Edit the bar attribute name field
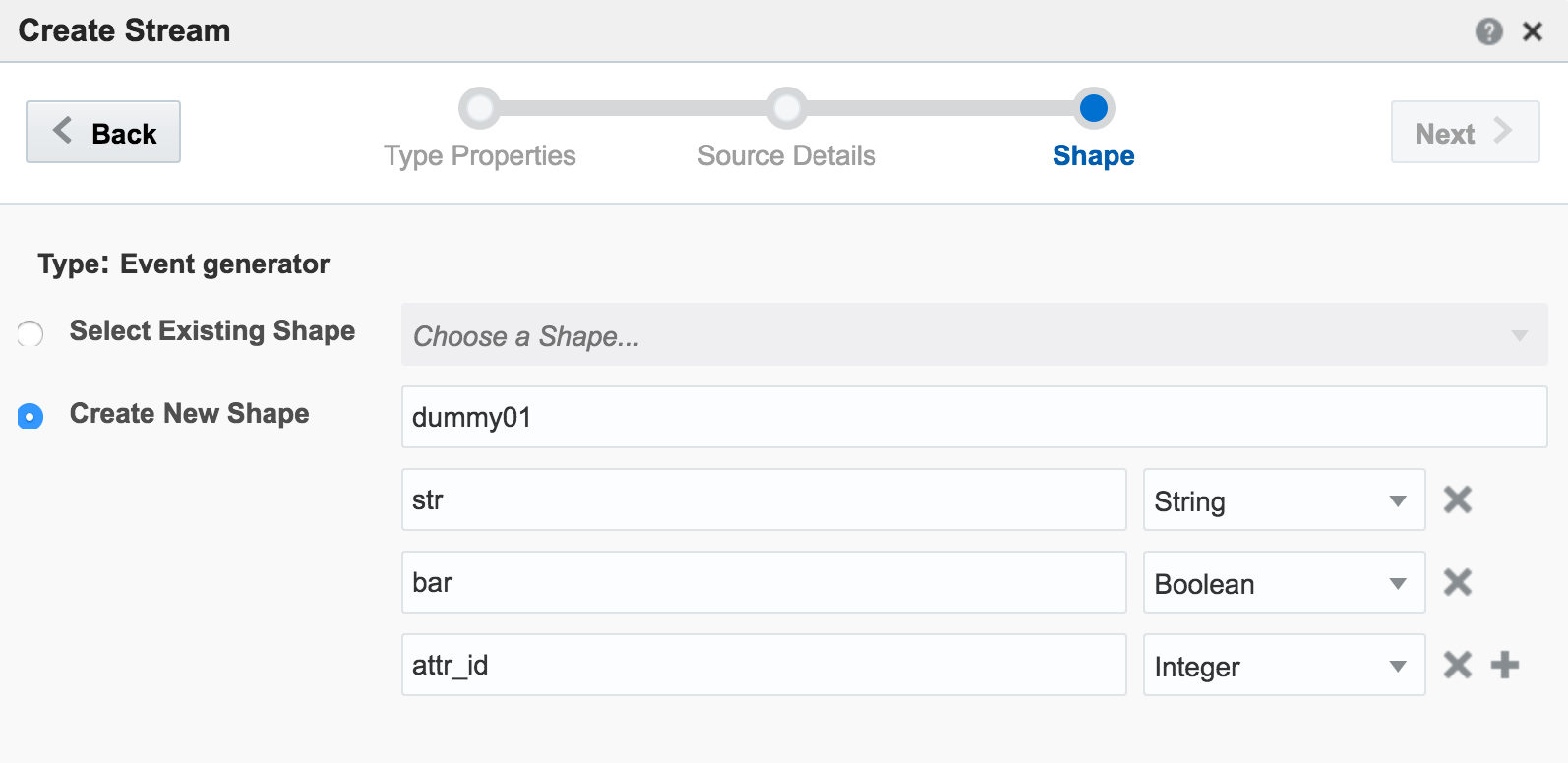The height and width of the screenshot is (763, 1568). tap(763, 583)
